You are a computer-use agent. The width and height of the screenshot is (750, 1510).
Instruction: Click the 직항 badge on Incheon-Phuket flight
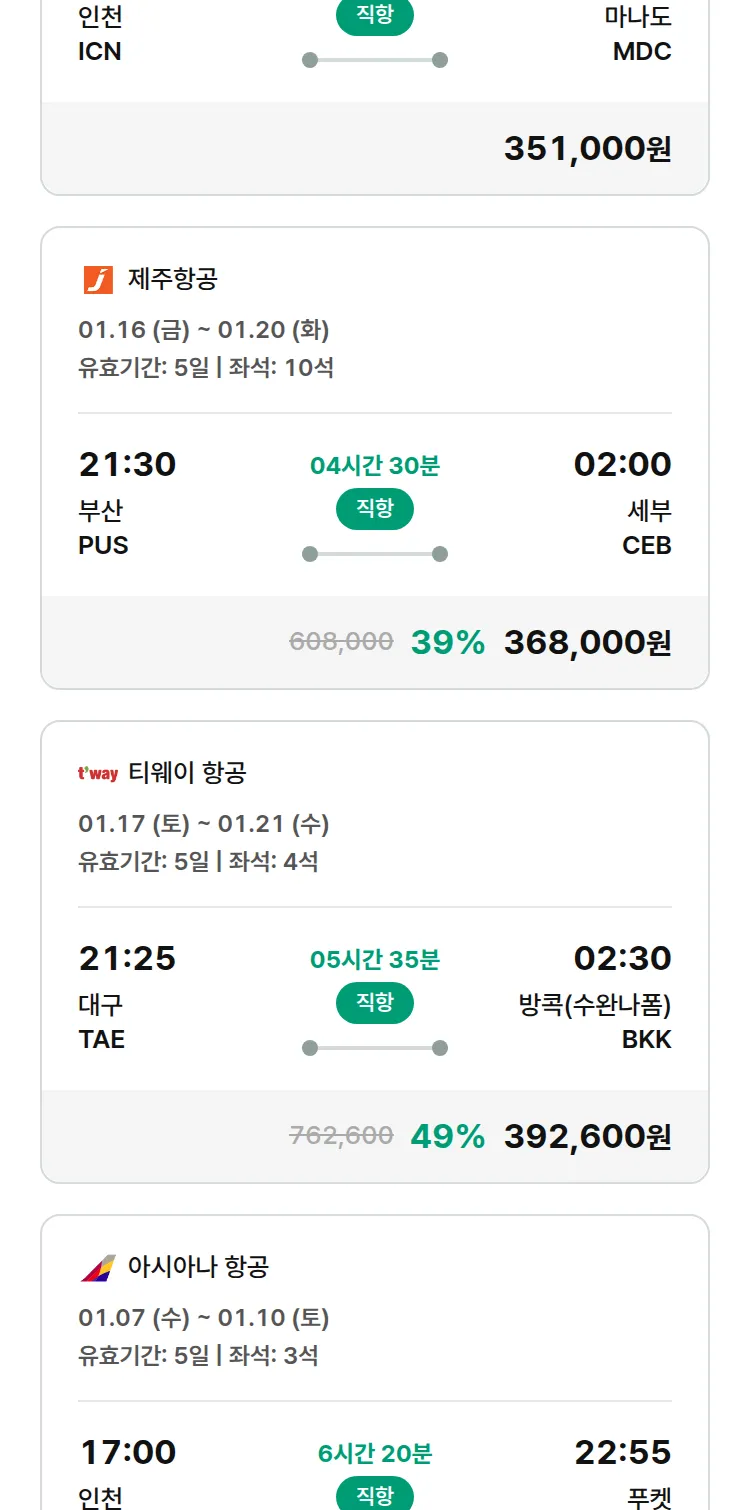375,1495
